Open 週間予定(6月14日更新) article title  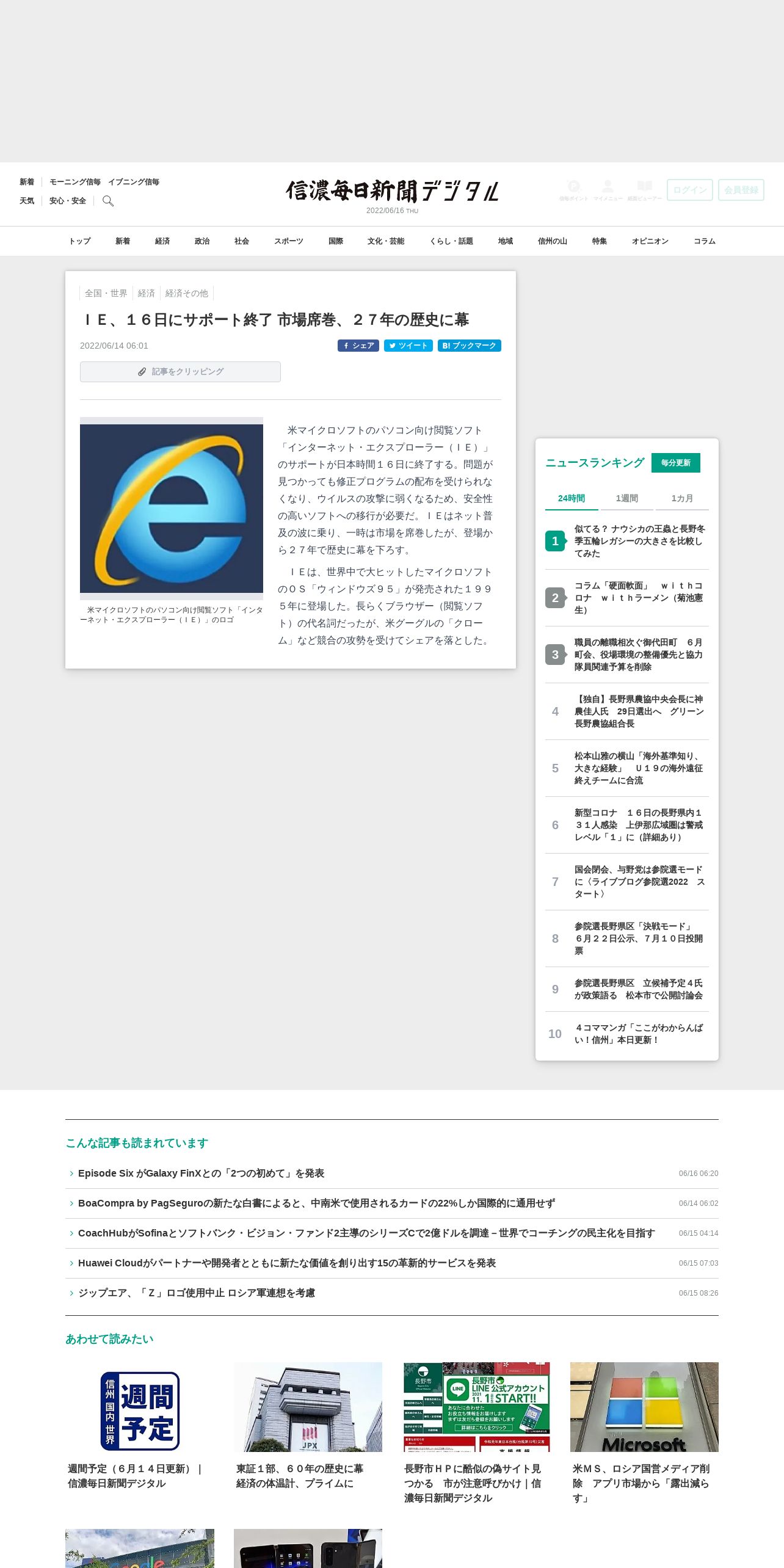pyautogui.click(x=136, y=1476)
